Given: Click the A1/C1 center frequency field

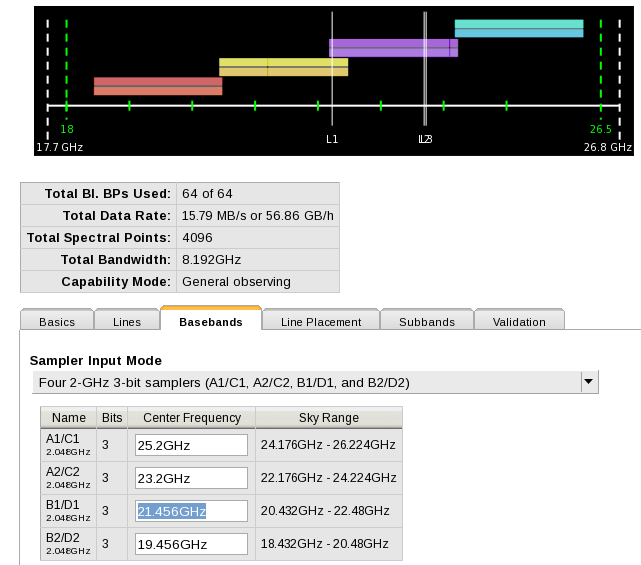Looking at the screenshot, I should (x=191, y=445).
